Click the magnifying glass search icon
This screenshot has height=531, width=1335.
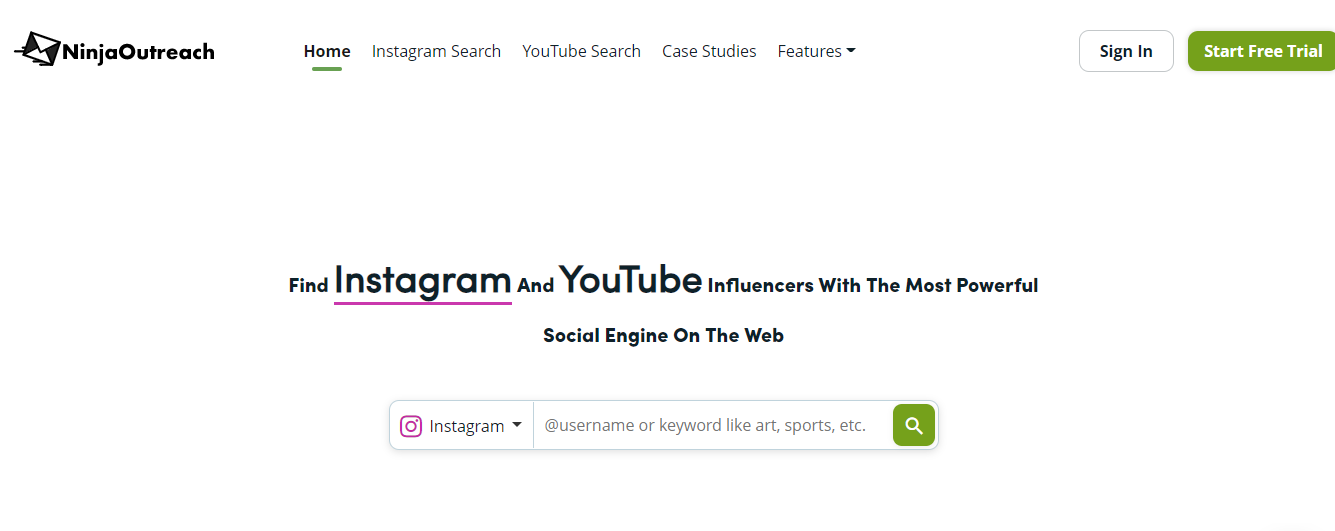[x=914, y=425]
